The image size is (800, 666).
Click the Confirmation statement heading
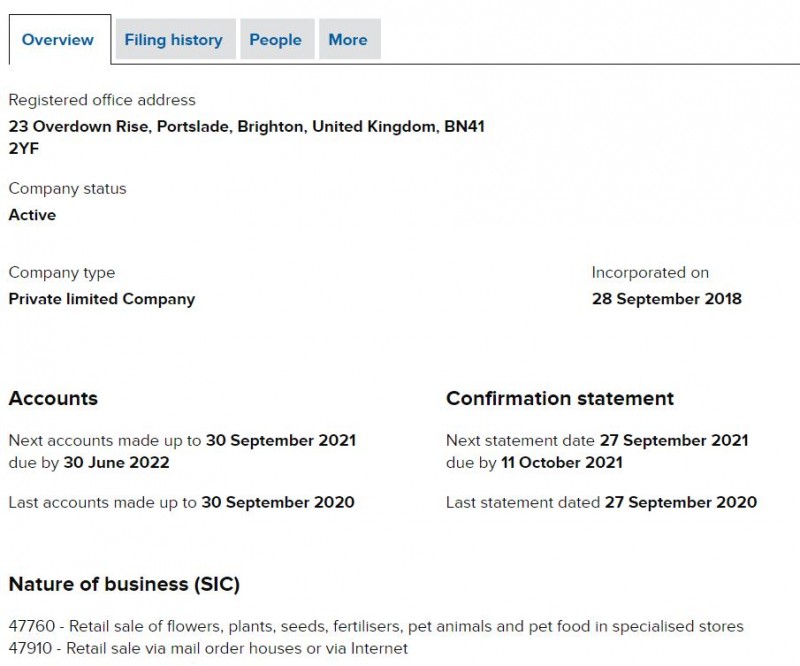coord(559,398)
